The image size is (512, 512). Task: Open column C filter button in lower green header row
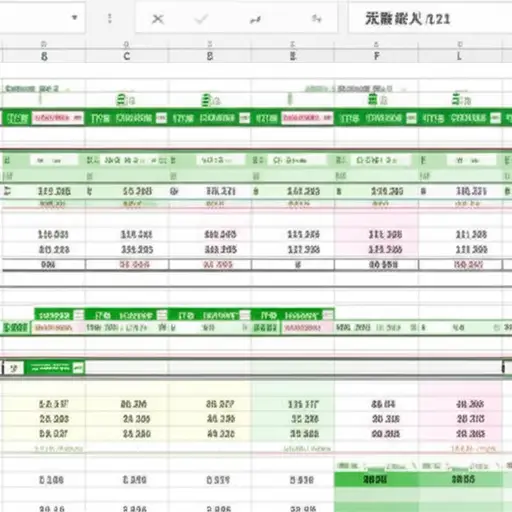[162, 315]
